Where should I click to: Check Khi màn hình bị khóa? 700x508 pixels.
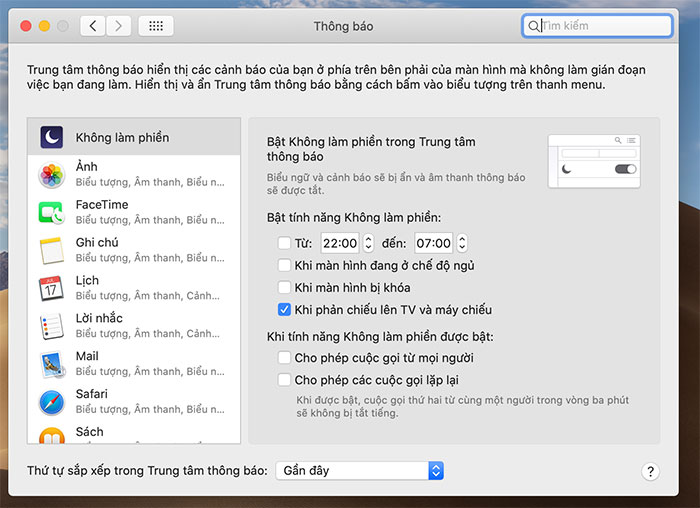click(284, 287)
